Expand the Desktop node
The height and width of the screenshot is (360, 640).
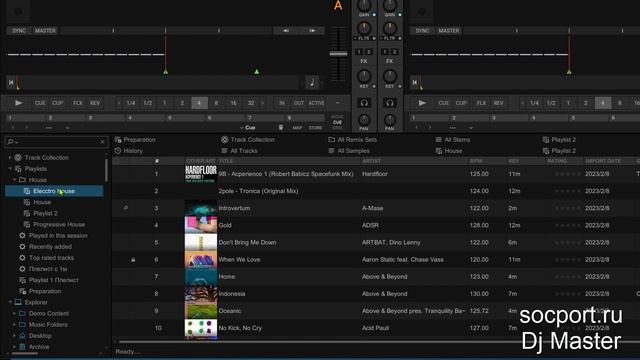tap(14, 336)
